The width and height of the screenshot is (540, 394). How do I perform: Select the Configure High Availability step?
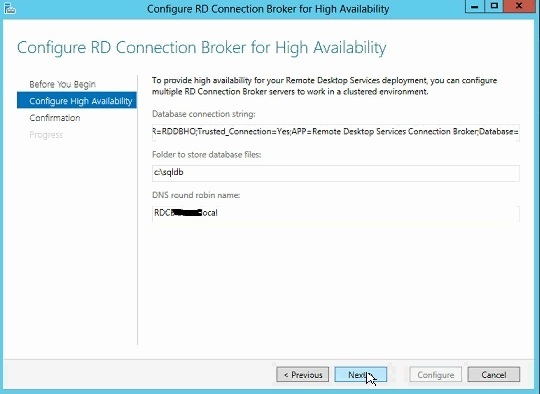(x=77, y=101)
